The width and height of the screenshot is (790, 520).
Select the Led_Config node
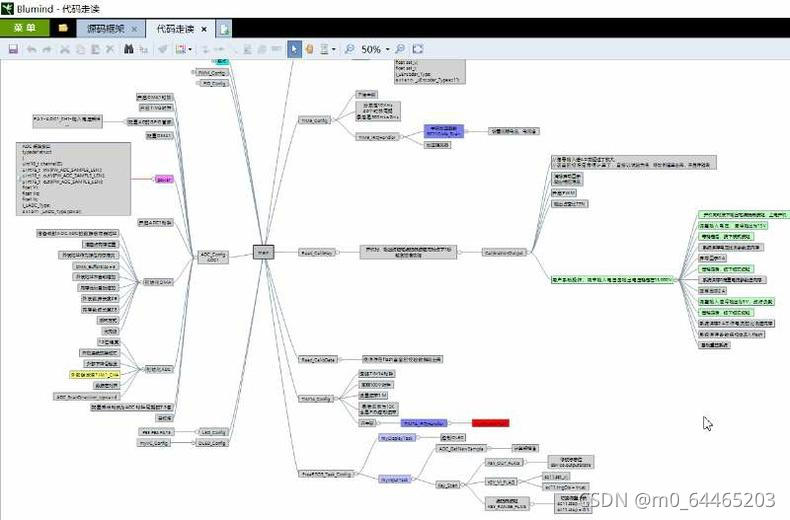(x=214, y=432)
